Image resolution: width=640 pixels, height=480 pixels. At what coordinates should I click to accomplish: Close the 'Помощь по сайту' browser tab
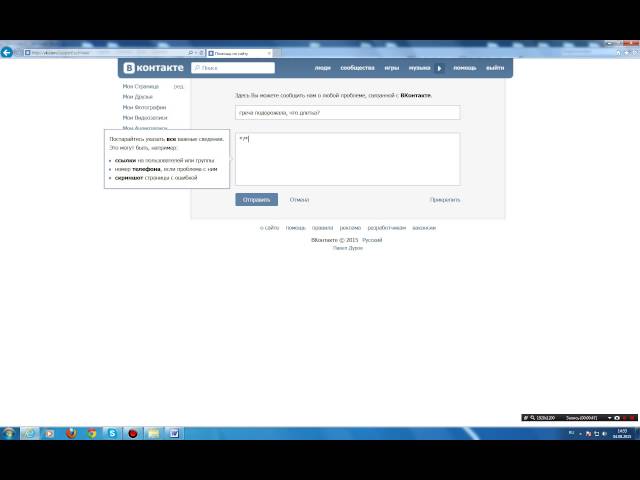coord(269,53)
